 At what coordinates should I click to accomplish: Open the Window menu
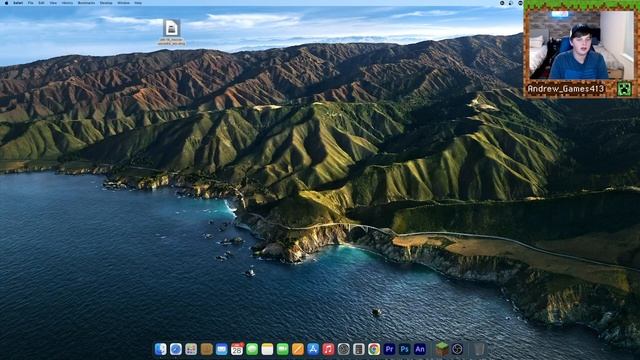124,3
